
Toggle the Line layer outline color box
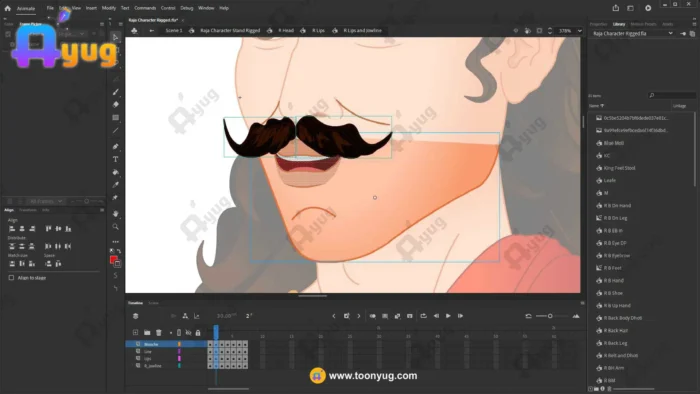click(179, 352)
